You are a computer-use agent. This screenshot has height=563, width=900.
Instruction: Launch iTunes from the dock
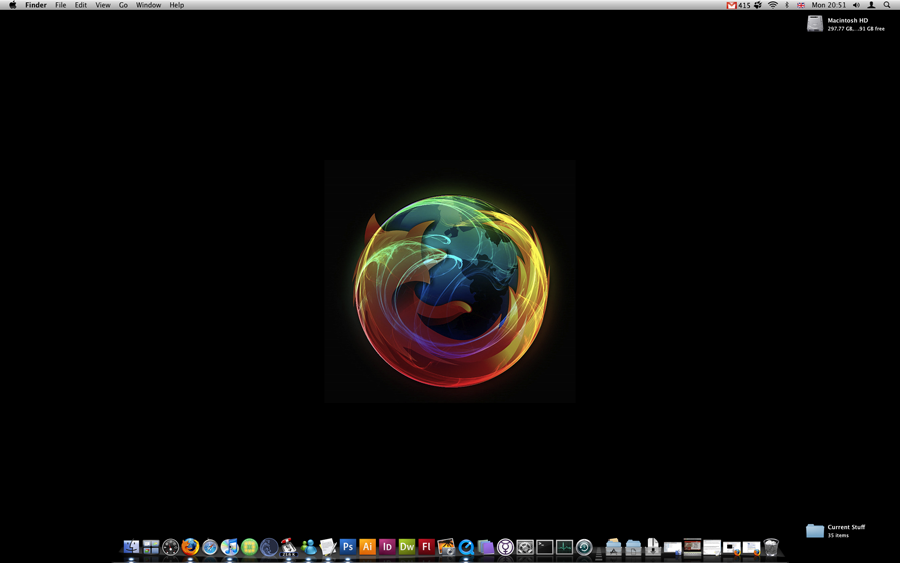pos(230,547)
